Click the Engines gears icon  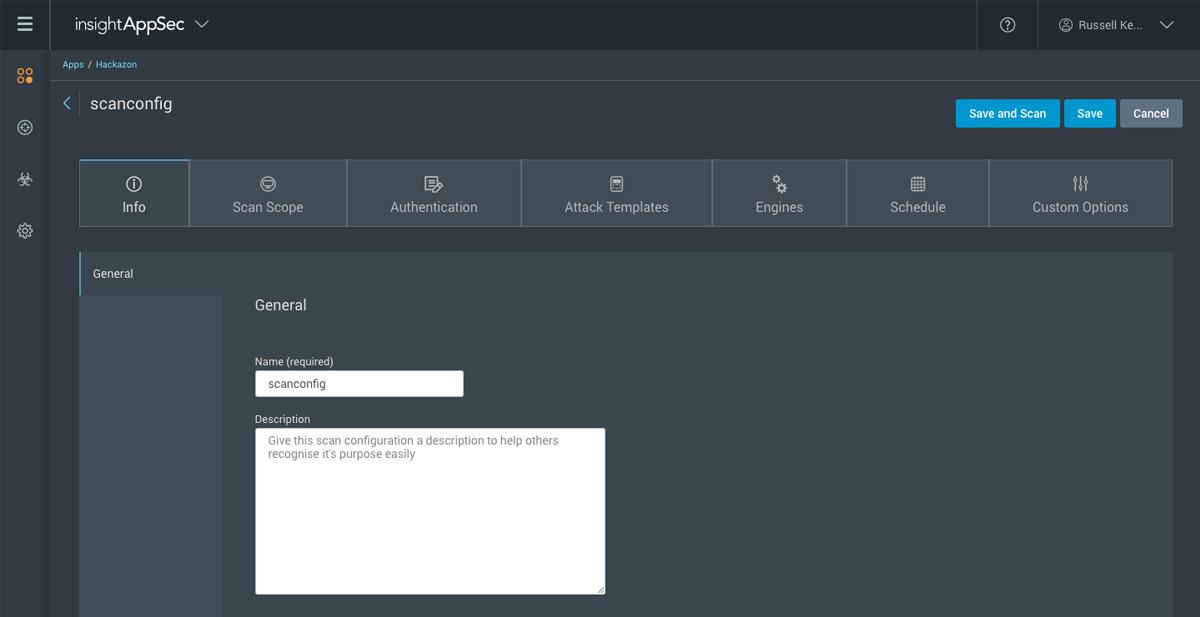(780, 184)
